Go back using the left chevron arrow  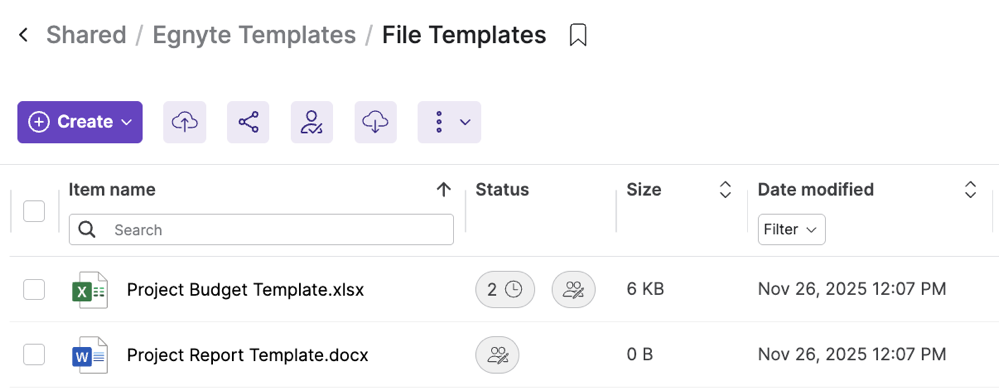24,35
